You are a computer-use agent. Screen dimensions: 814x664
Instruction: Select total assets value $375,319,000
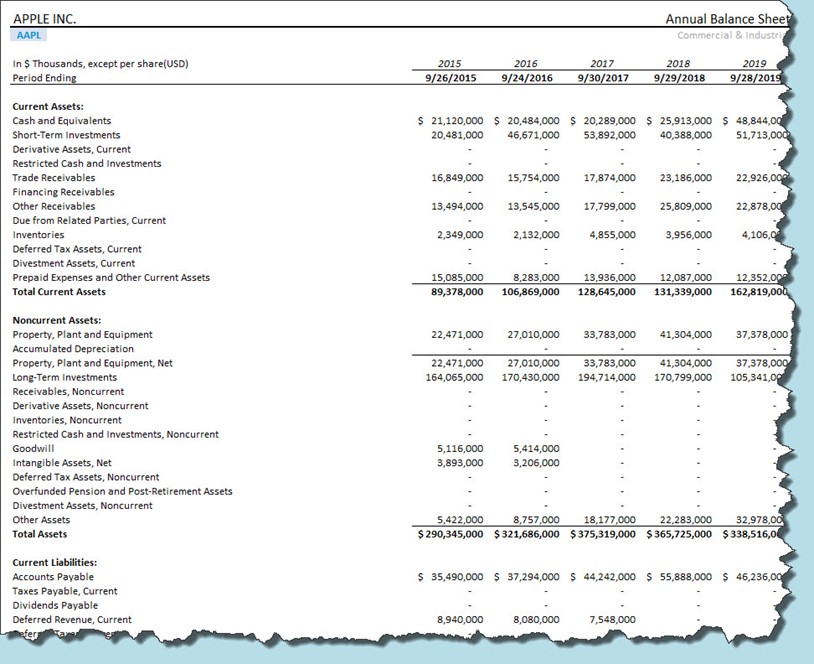(x=603, y=534)
